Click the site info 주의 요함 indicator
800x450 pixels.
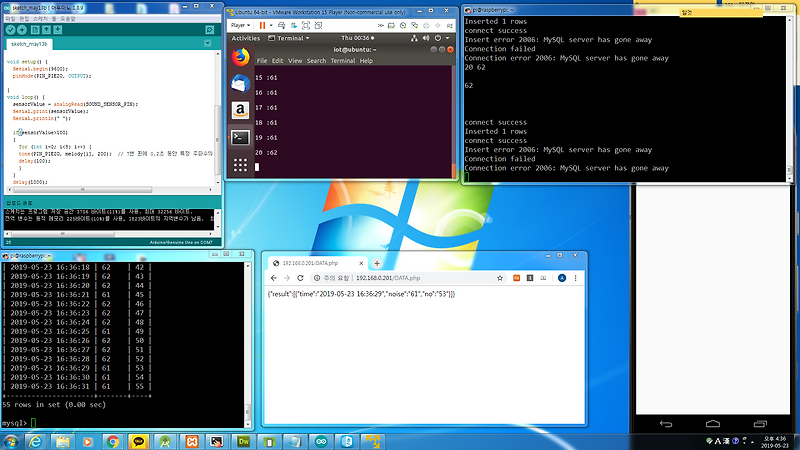(332, 278)
